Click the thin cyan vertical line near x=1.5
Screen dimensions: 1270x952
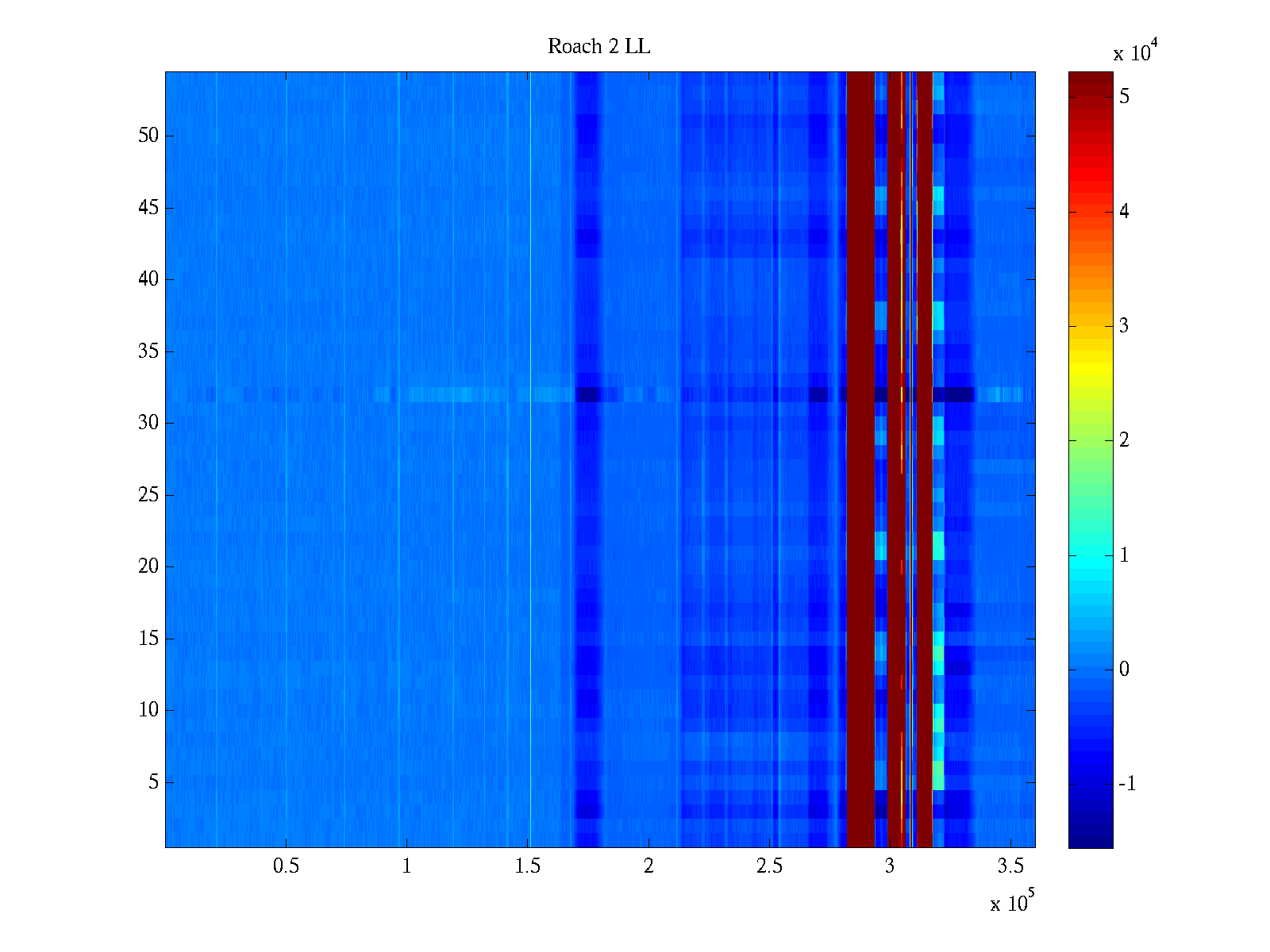click(x=529, y=460)
